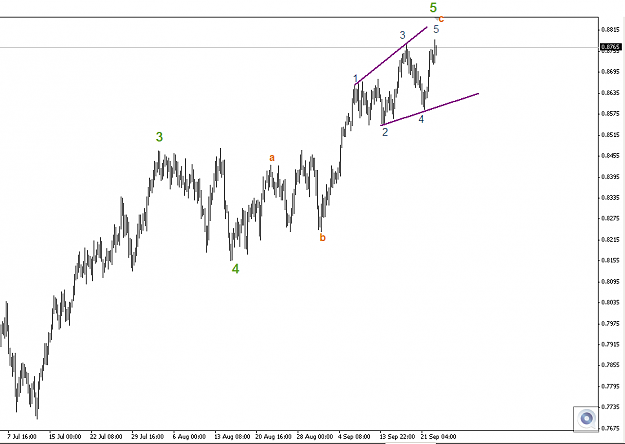
Task: Click the 0.7915 price axis label
Action: (610, 344)
